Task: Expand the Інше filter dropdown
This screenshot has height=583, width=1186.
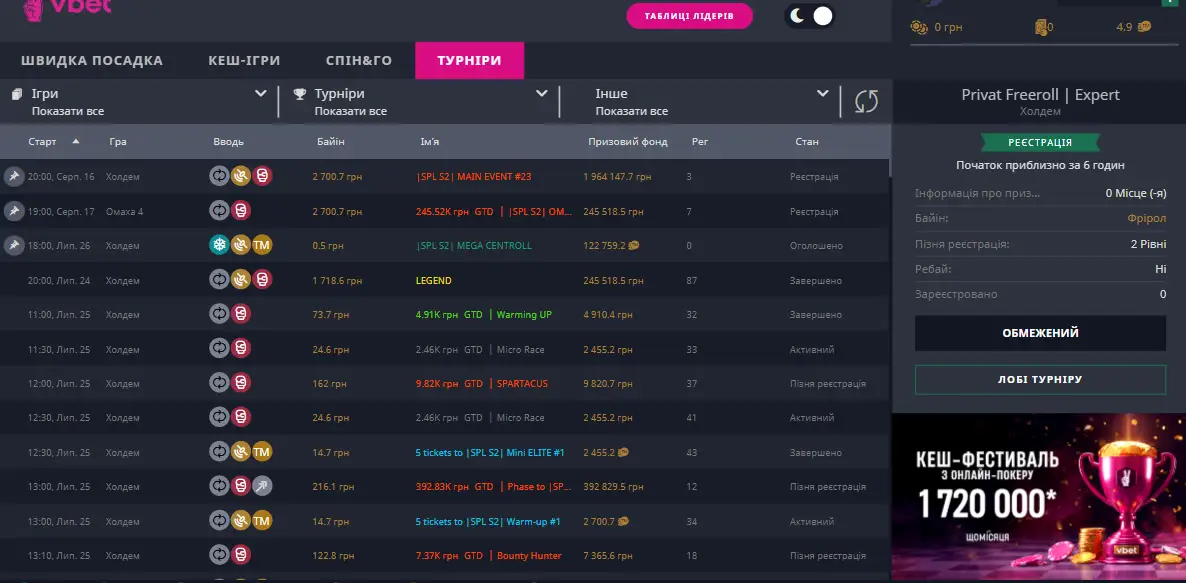Action: pyautogui.click(x=823, y=94)
